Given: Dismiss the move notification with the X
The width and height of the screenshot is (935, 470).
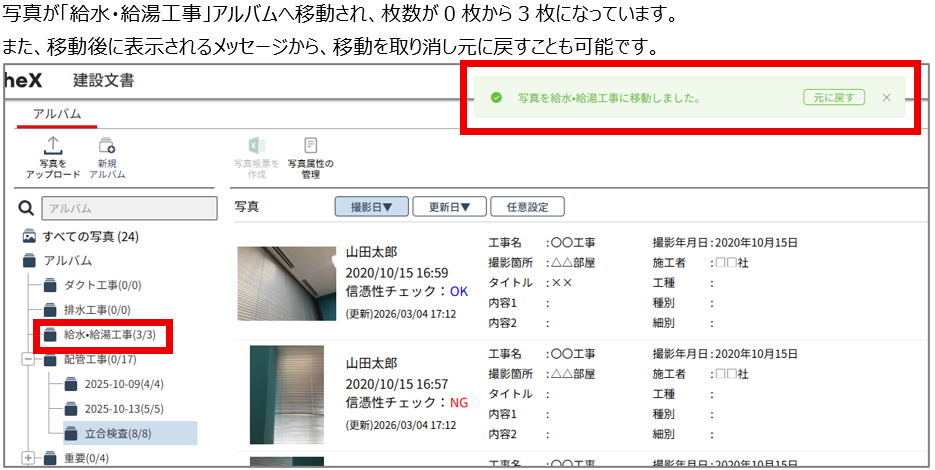Looking at the screenshot, I should pos(886,98).
